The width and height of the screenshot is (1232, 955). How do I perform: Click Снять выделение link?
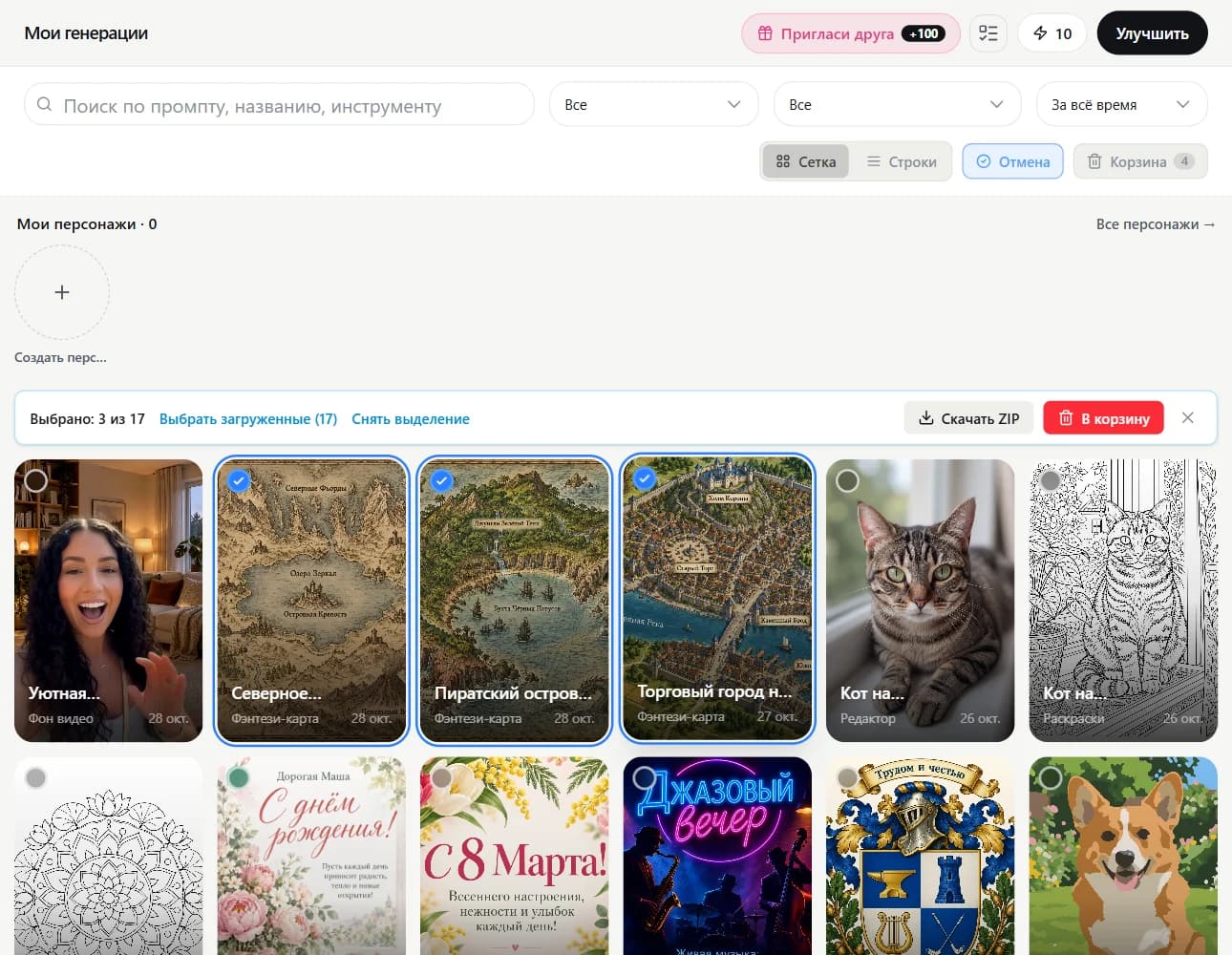coord(411,418)
